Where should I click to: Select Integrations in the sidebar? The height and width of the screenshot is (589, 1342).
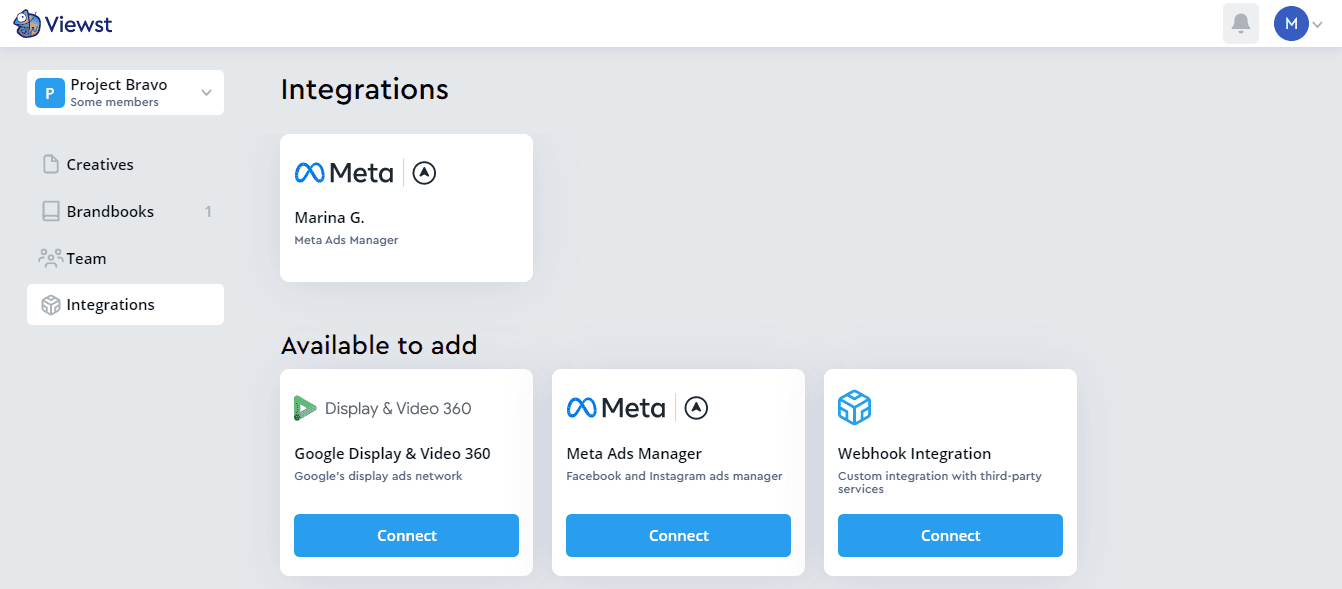coord(125,305)
